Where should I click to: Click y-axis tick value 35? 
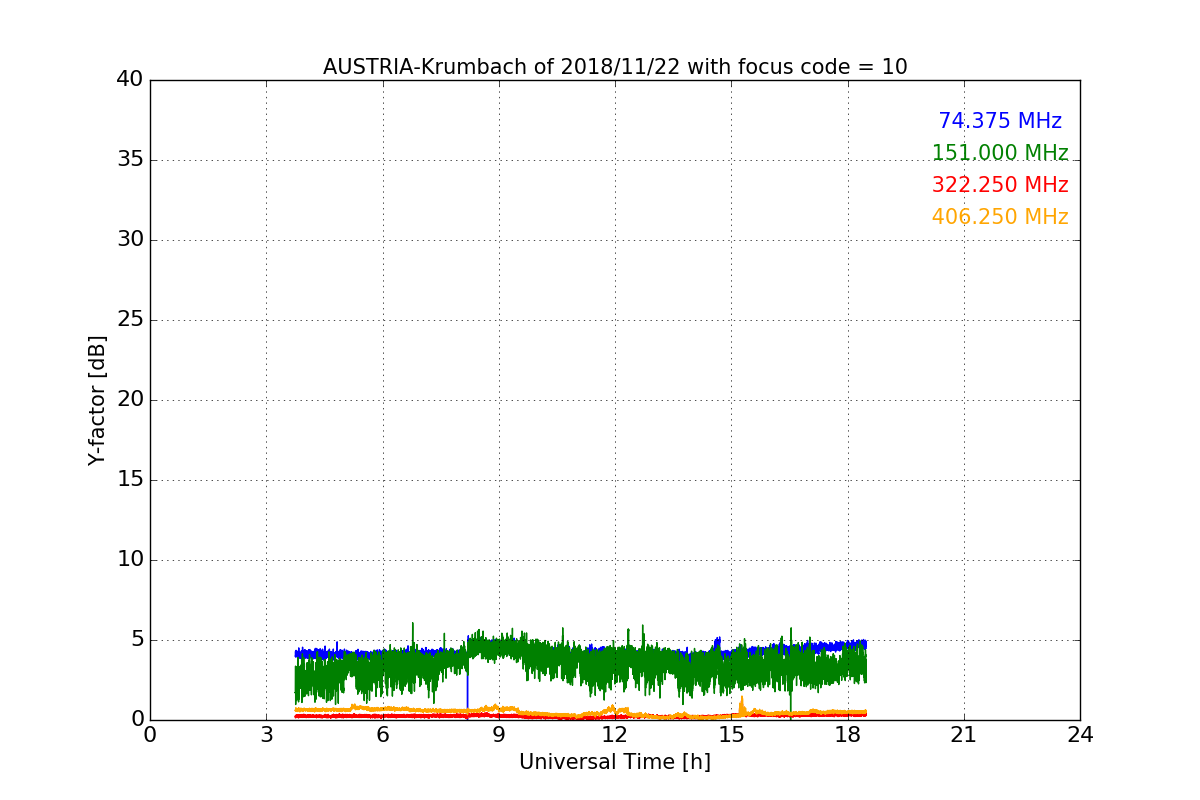(130, 160)
